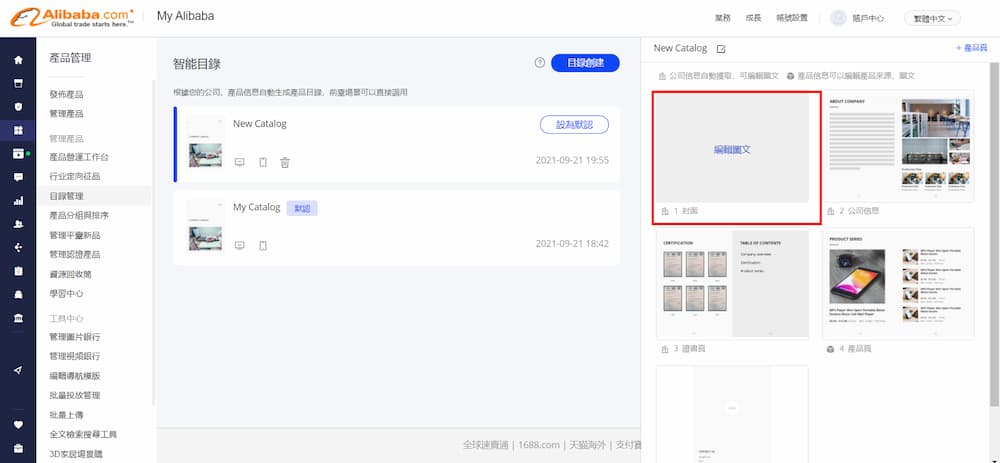Screen dimensions: 1000x463
Task: Open 3D家居場景購 in the left menu
Action: [x=75, y=454]
